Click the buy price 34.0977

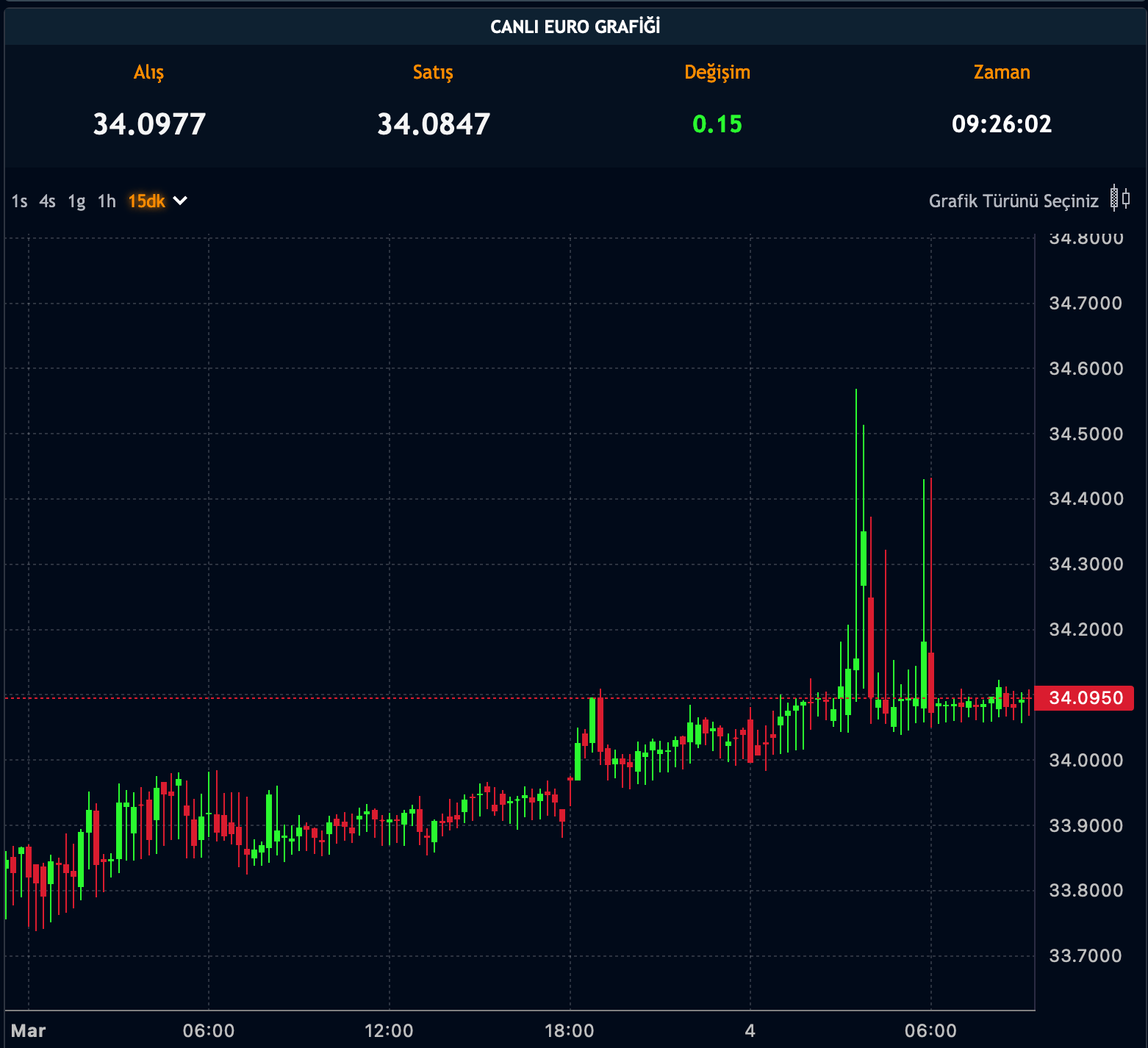[149, 123]
